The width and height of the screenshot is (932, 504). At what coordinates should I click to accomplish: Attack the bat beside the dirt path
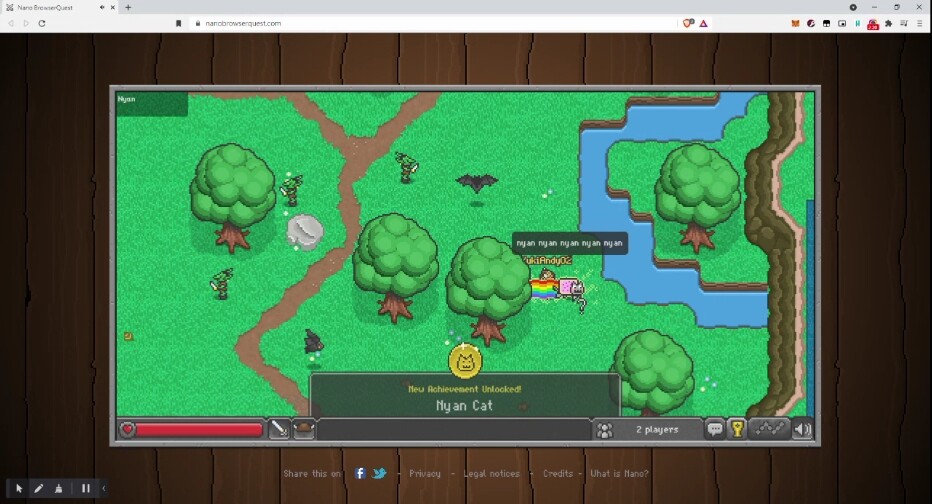pos(313,342)
